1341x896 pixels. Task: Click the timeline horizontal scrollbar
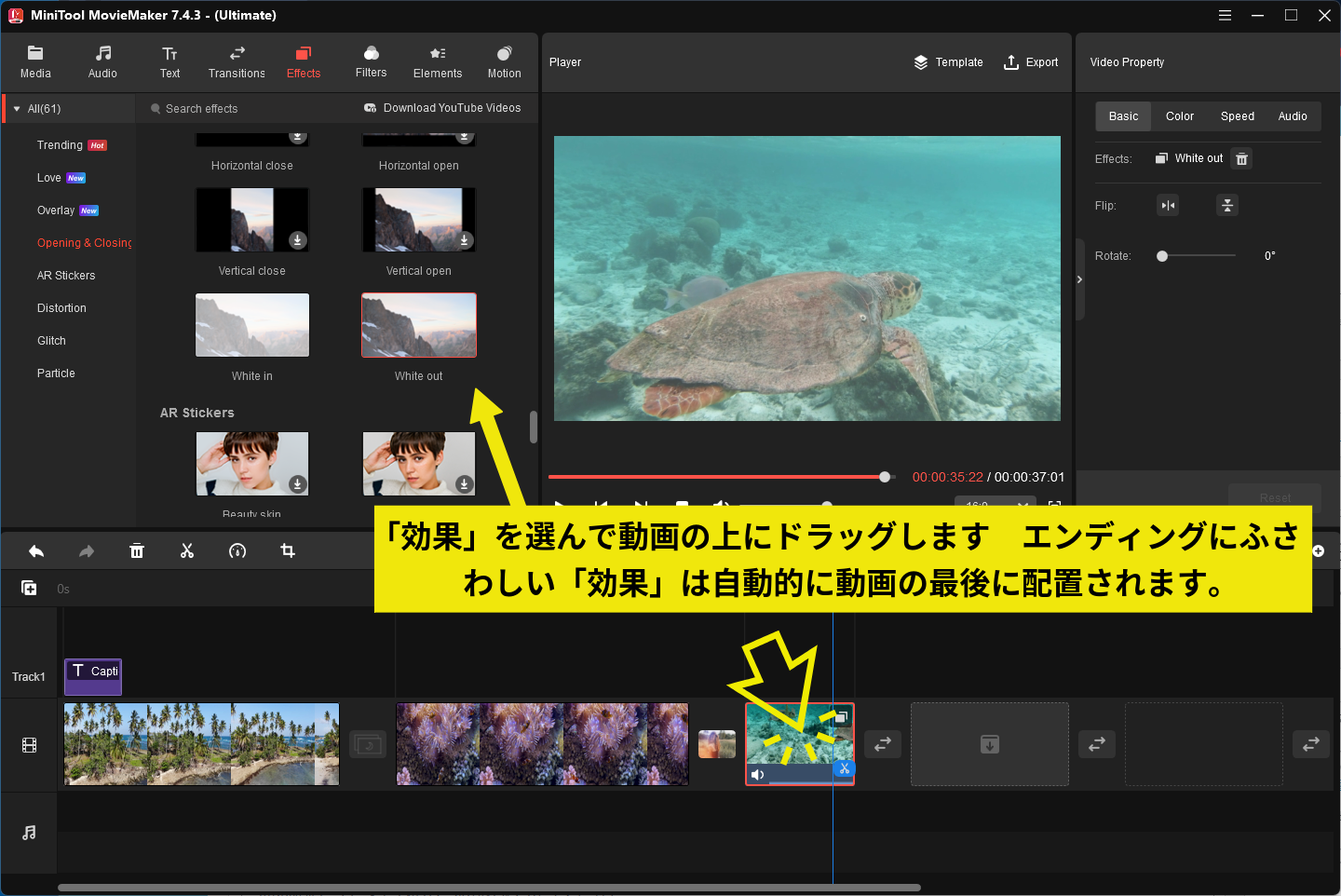tap(490, 888)
